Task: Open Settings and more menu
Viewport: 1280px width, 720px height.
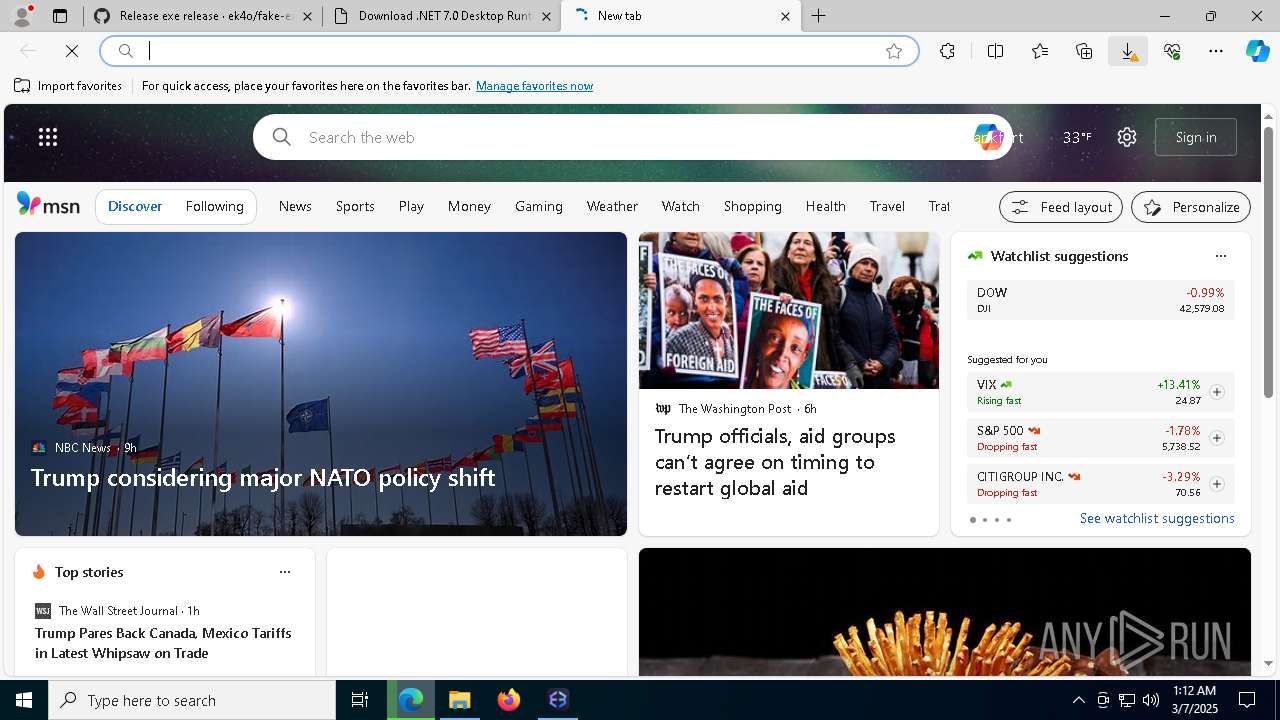Action: 1216,51
